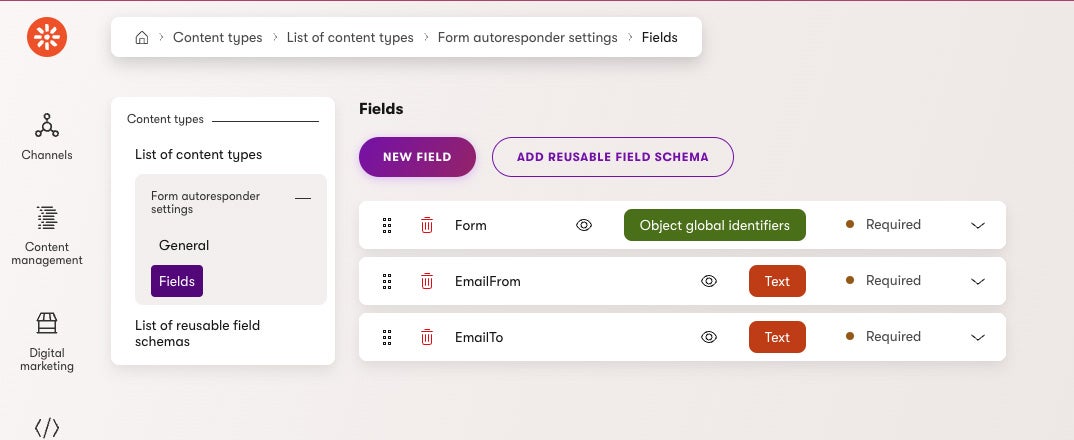The width and height of the screenshot is (1074, 440).
Task: Expand the EmailFrom field details
Action: click(x=978, y=282)
